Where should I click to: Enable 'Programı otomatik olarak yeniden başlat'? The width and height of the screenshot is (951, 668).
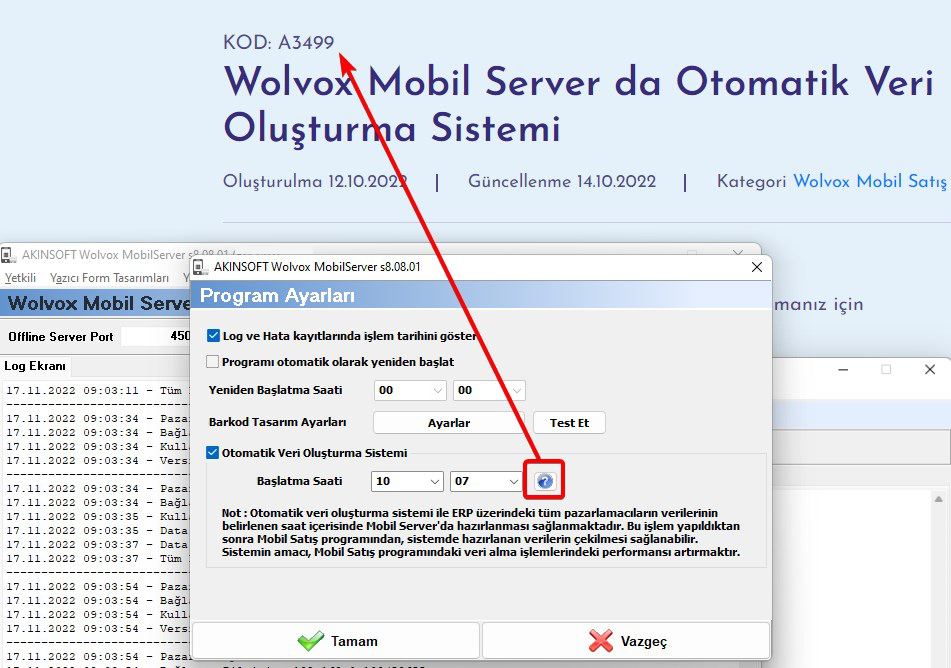[212, 362]
